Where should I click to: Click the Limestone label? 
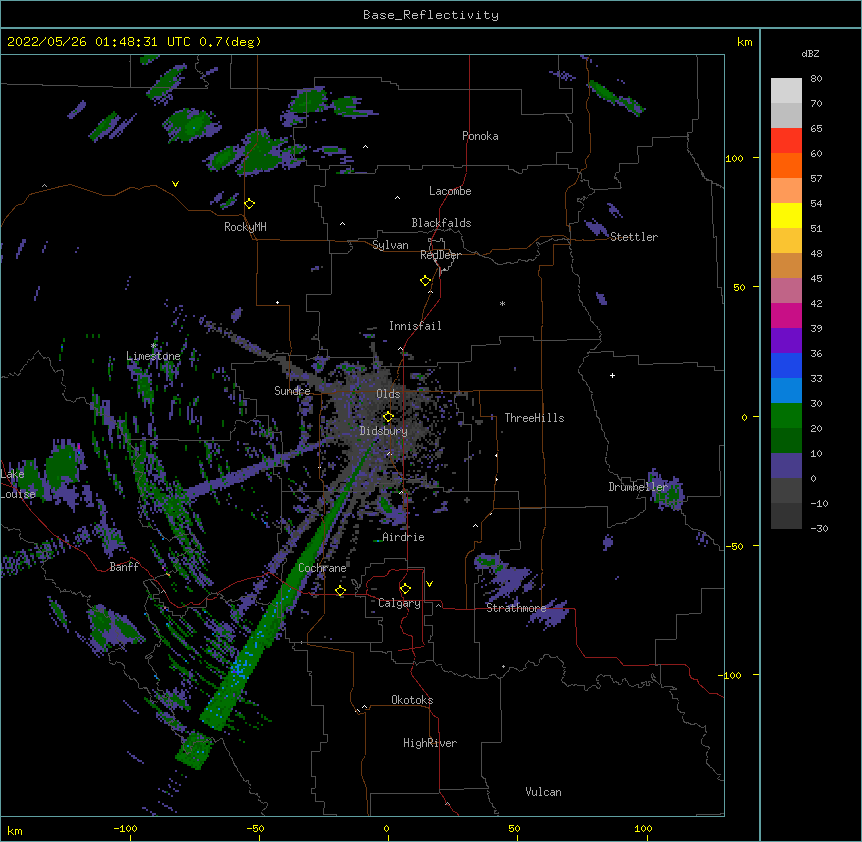(x=153, y=356)
